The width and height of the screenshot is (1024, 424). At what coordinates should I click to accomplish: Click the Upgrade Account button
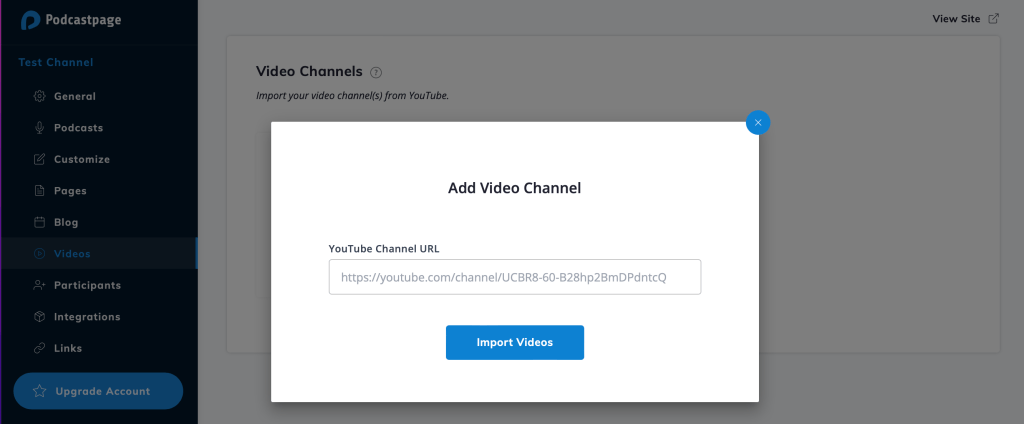(98, 391)
